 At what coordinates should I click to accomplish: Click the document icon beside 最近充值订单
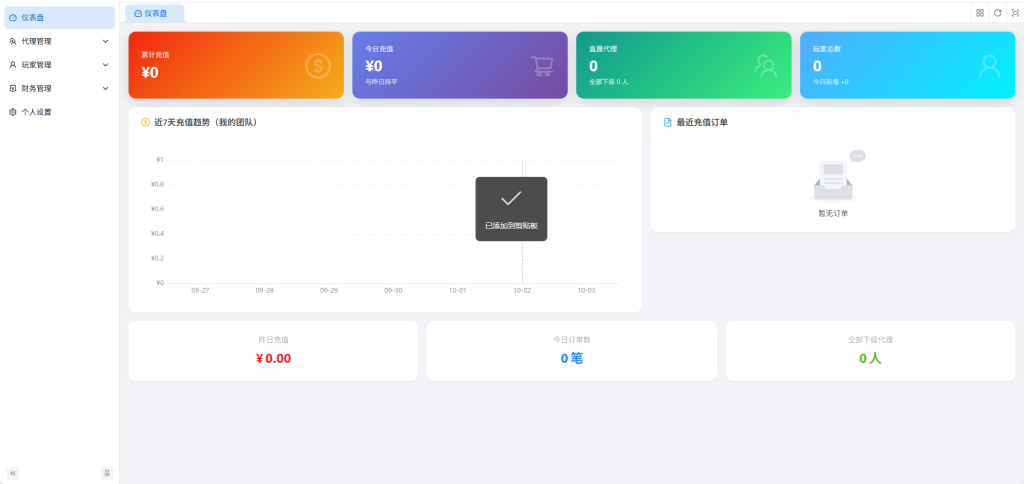coord(667,122)
